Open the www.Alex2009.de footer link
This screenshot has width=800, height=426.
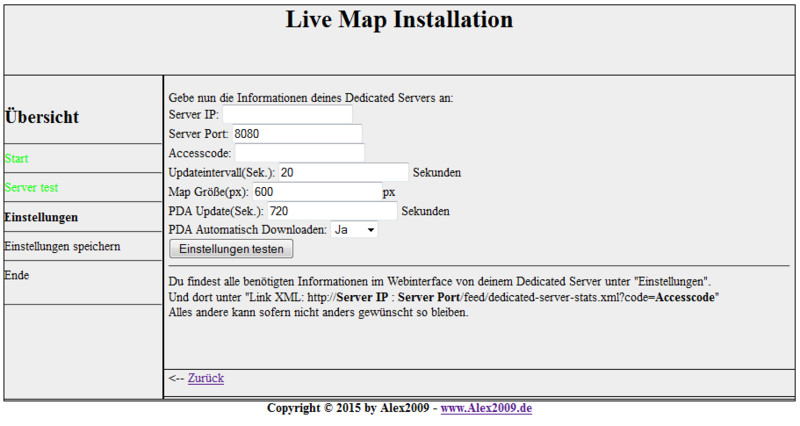[x=486, y=409]
